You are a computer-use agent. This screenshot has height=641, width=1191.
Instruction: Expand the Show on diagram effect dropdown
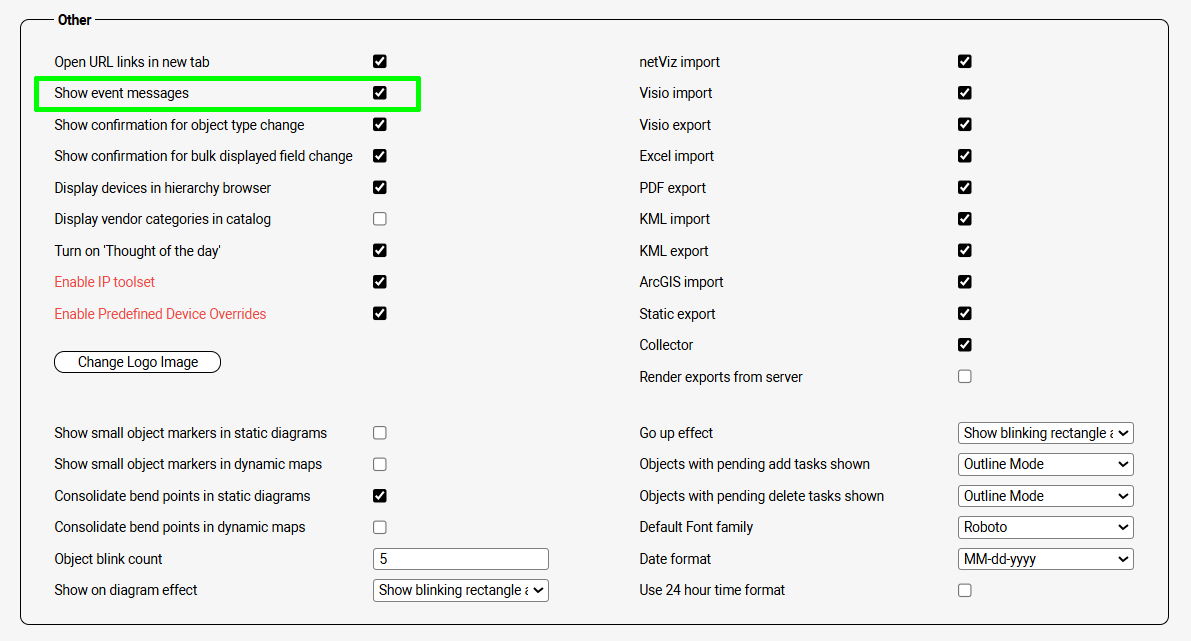(x=461, y=590)
